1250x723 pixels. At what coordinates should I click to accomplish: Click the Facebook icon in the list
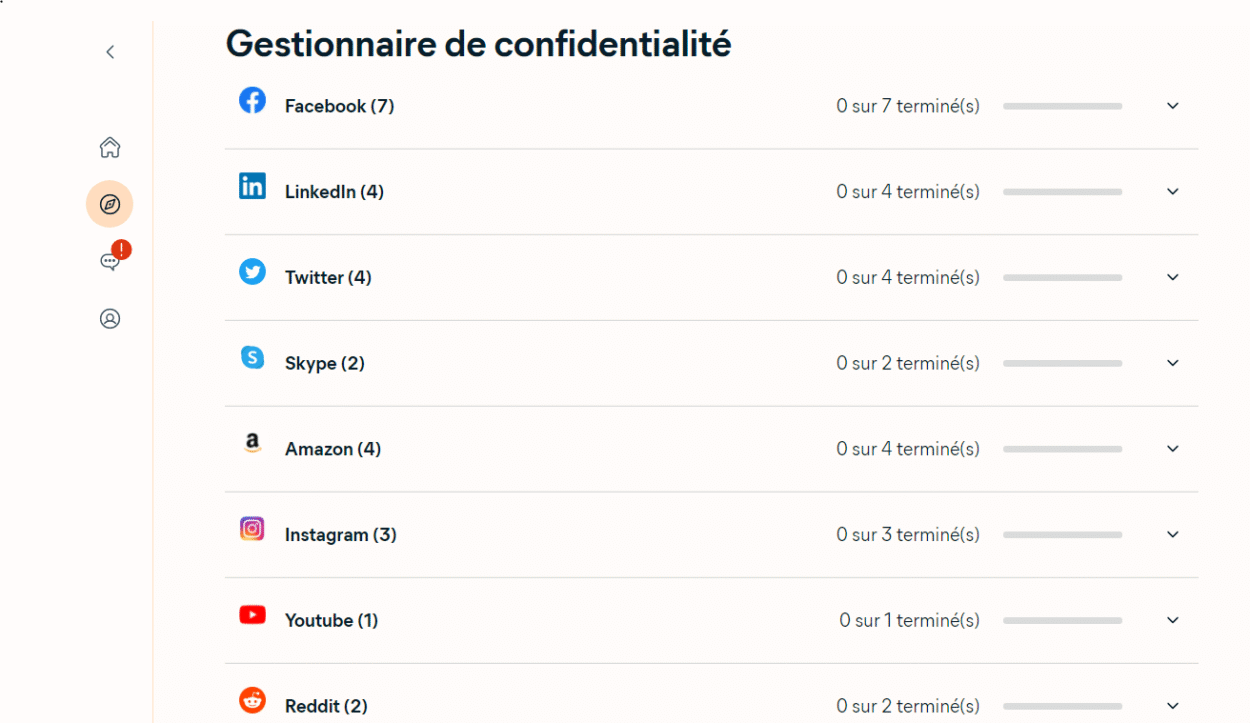[x=252, y=100]
